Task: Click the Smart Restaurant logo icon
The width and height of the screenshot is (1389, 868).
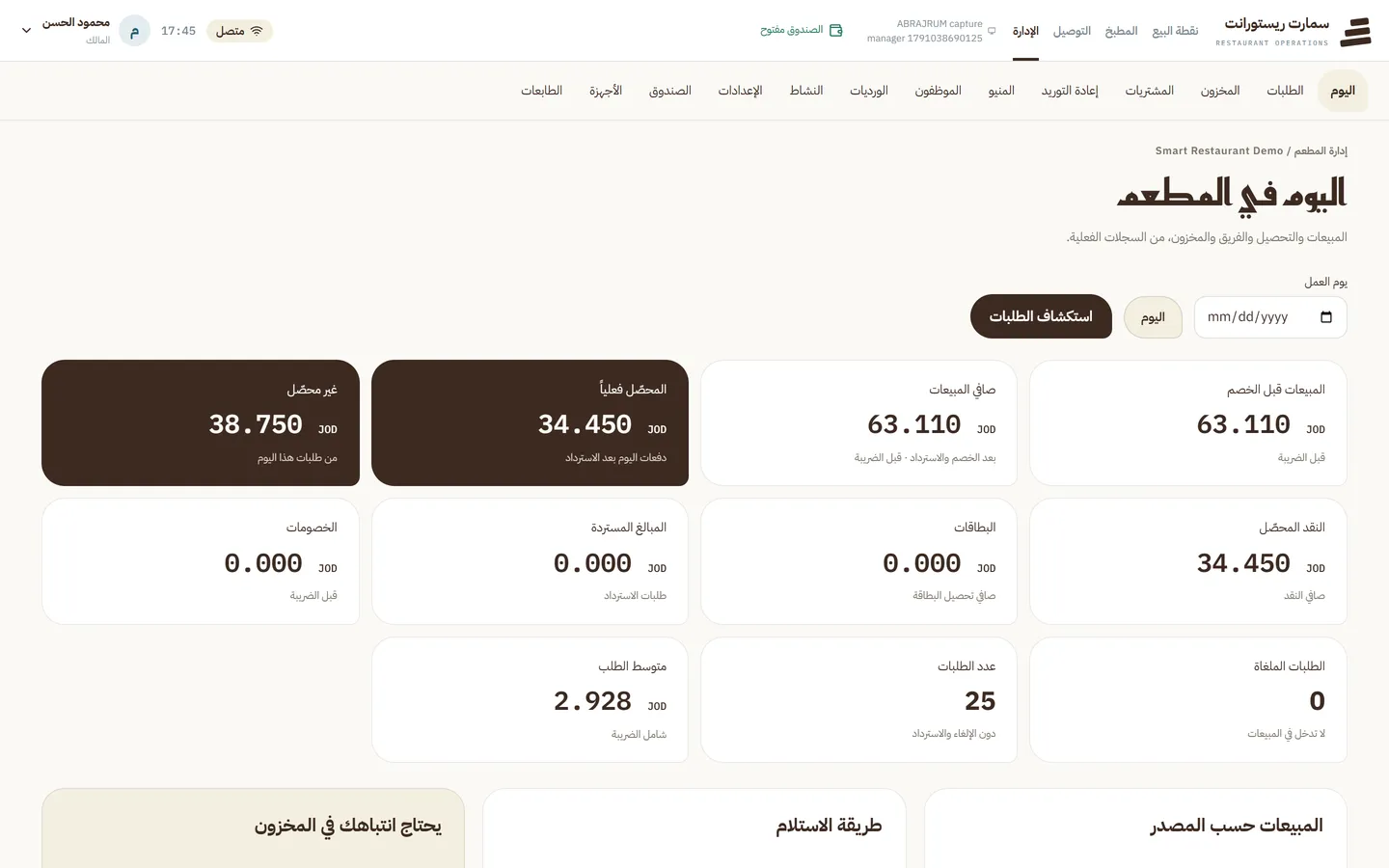Action: (1355, 31)
